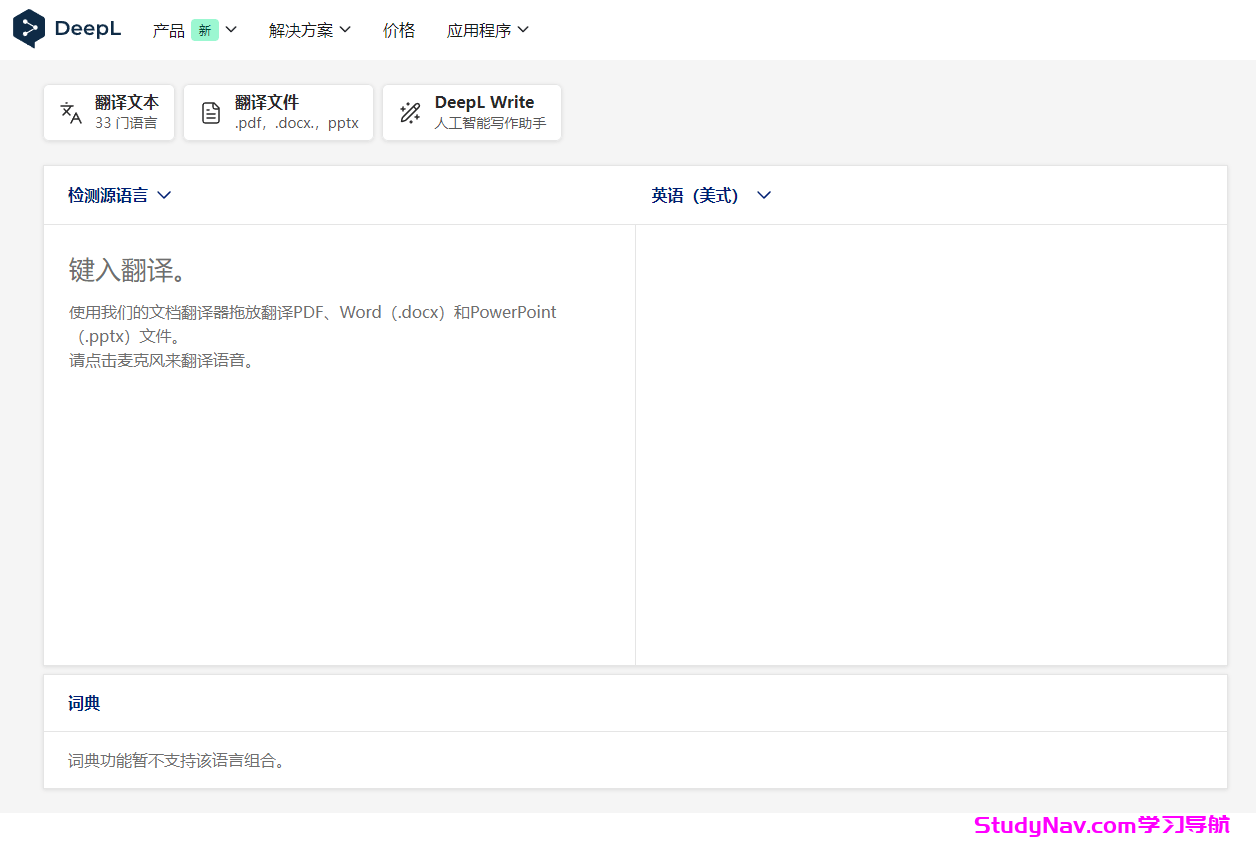Screen dimensions: 1256x863
Task: Click the 词典功能暂不支持该语言组合 message
Action: [x=179, y=761]
